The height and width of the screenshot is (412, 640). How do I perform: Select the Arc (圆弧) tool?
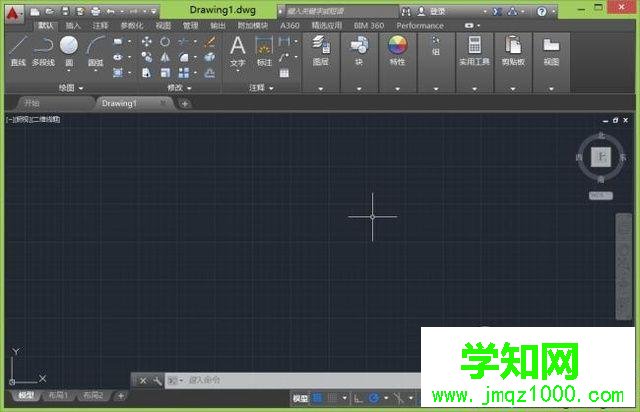tap(96, 51)
